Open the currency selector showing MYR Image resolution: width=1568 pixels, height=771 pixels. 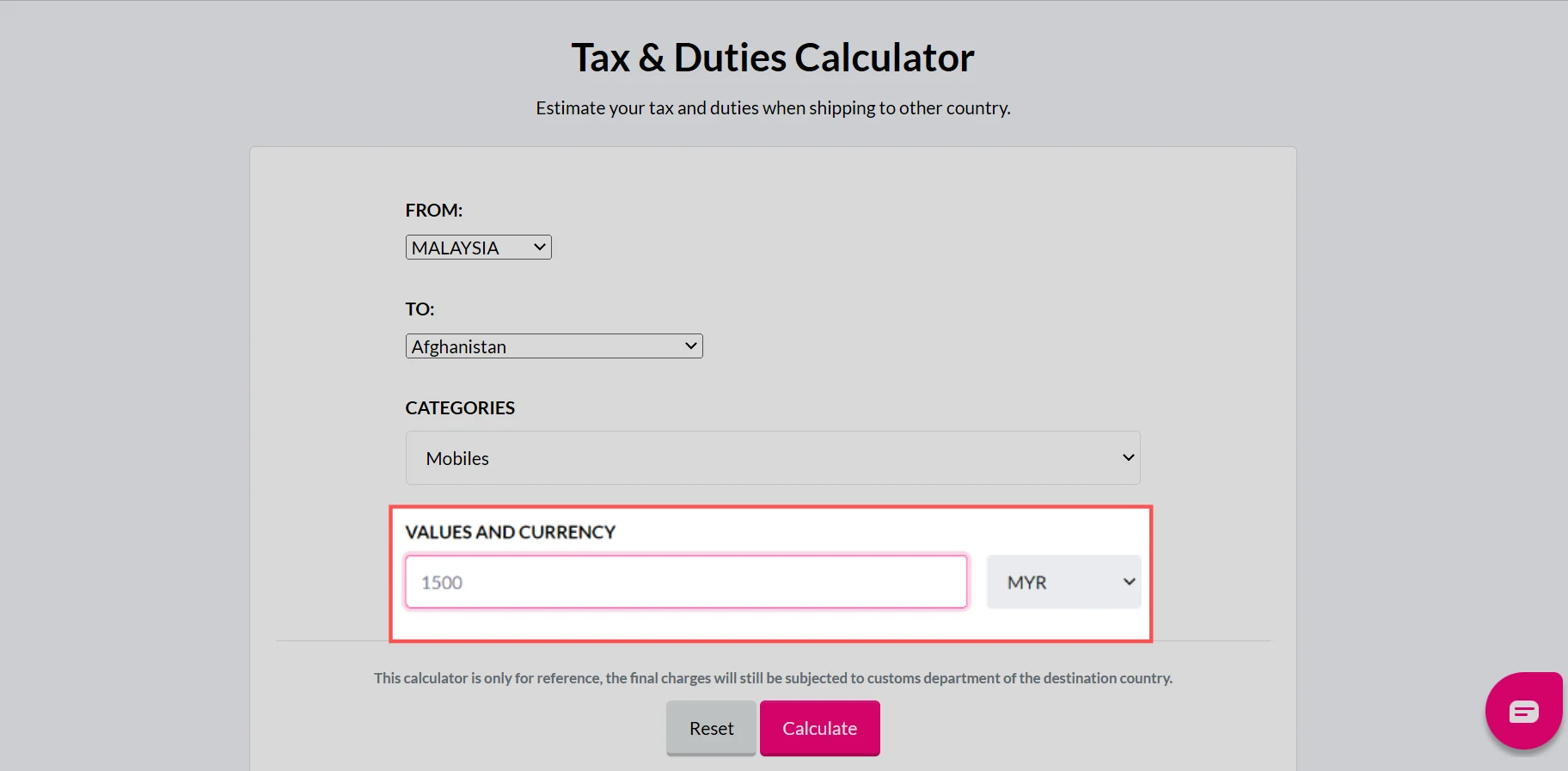1063,582
